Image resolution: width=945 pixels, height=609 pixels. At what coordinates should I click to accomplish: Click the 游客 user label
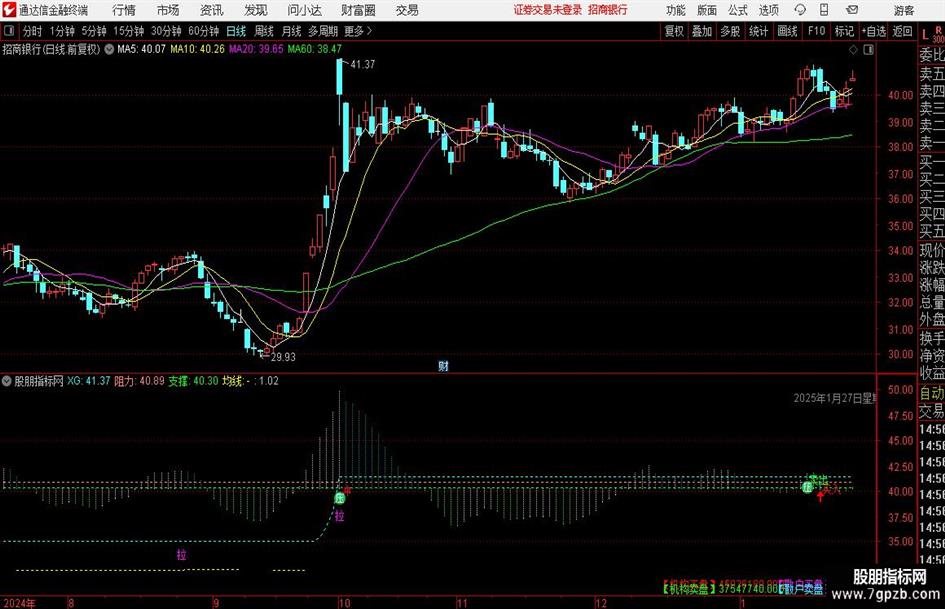point(903,10)
